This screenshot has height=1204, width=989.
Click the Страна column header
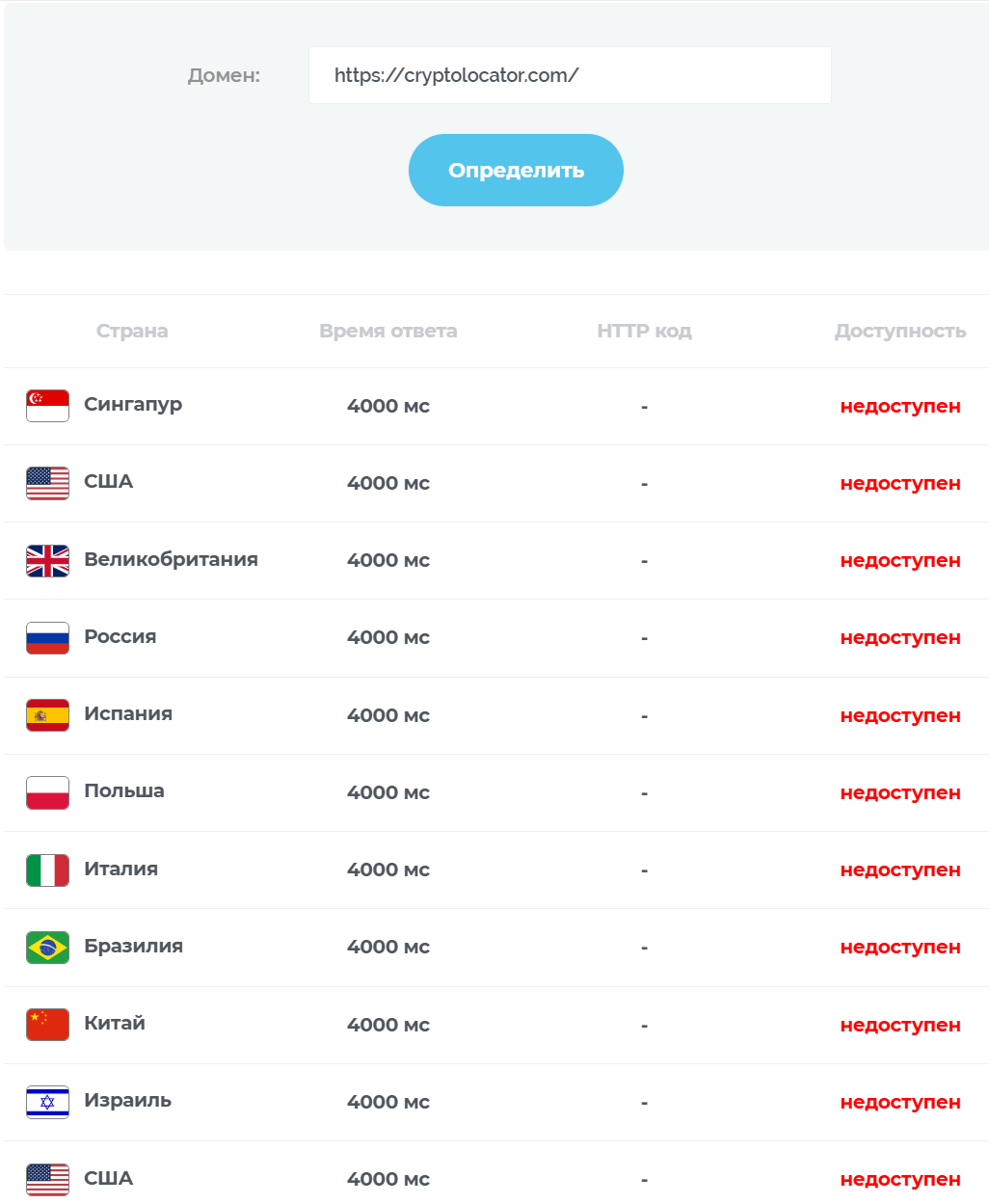pos(132,331)
